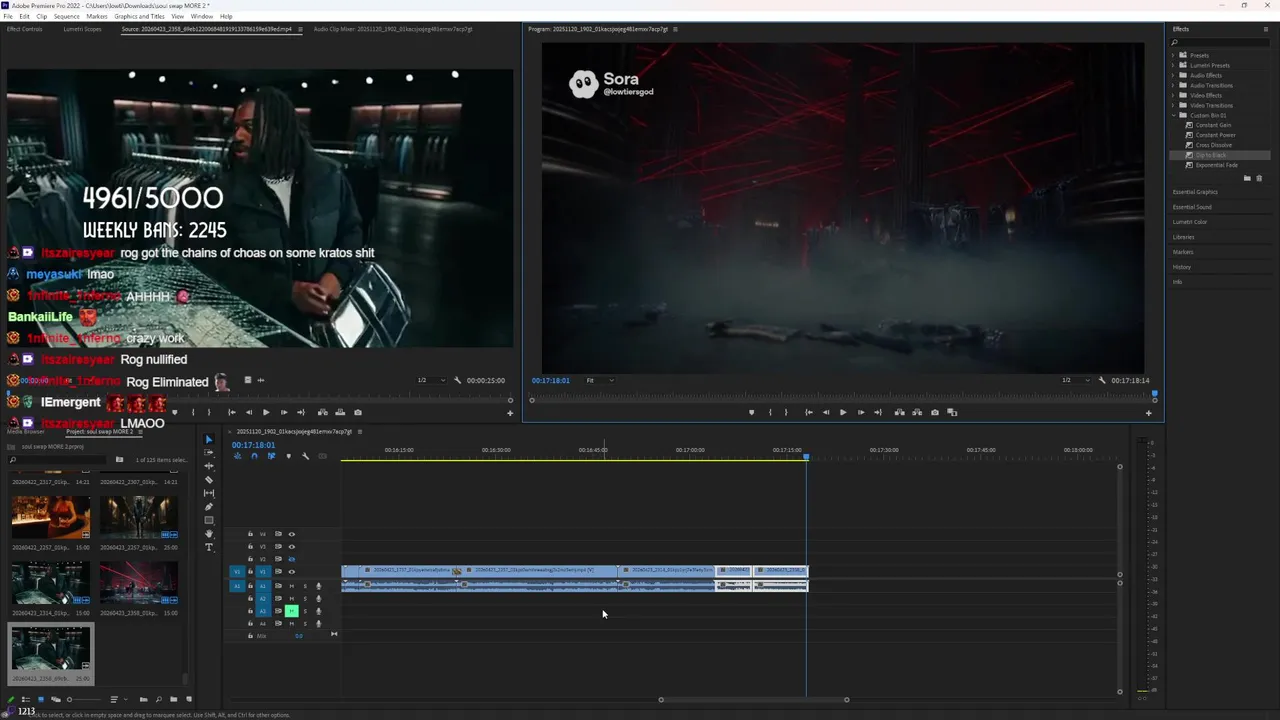Select the Ripple Edit tool
Screen dimensions: 1280x720
pos(209,466)
